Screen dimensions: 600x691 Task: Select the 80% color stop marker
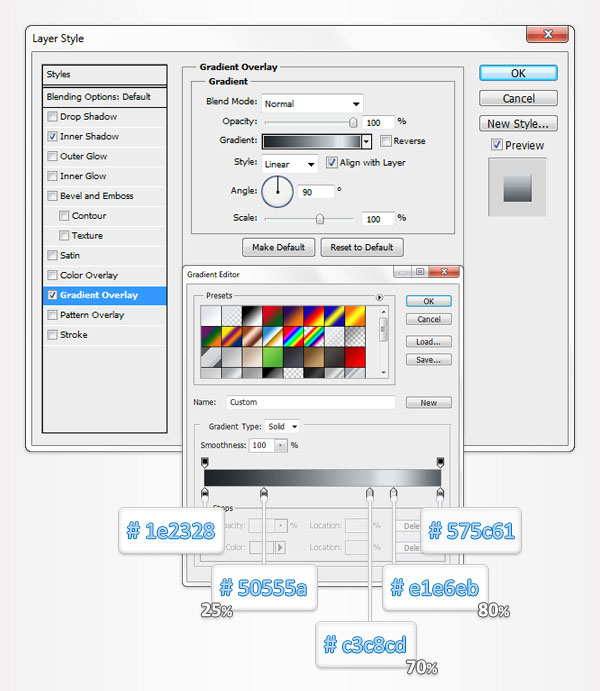pos(393,493)
